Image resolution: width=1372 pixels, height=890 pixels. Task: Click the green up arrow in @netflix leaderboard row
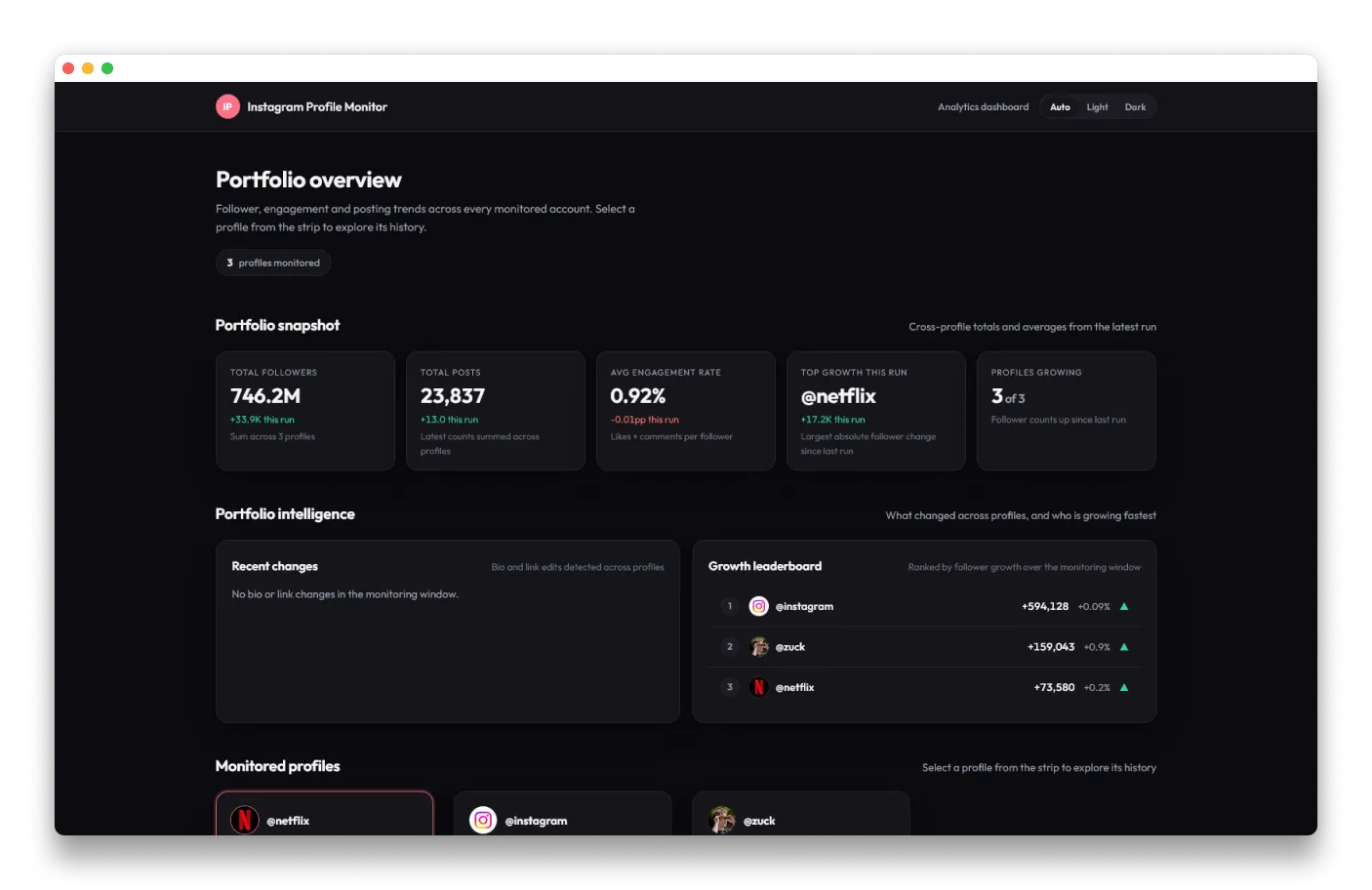click(x=1124, y=687)
